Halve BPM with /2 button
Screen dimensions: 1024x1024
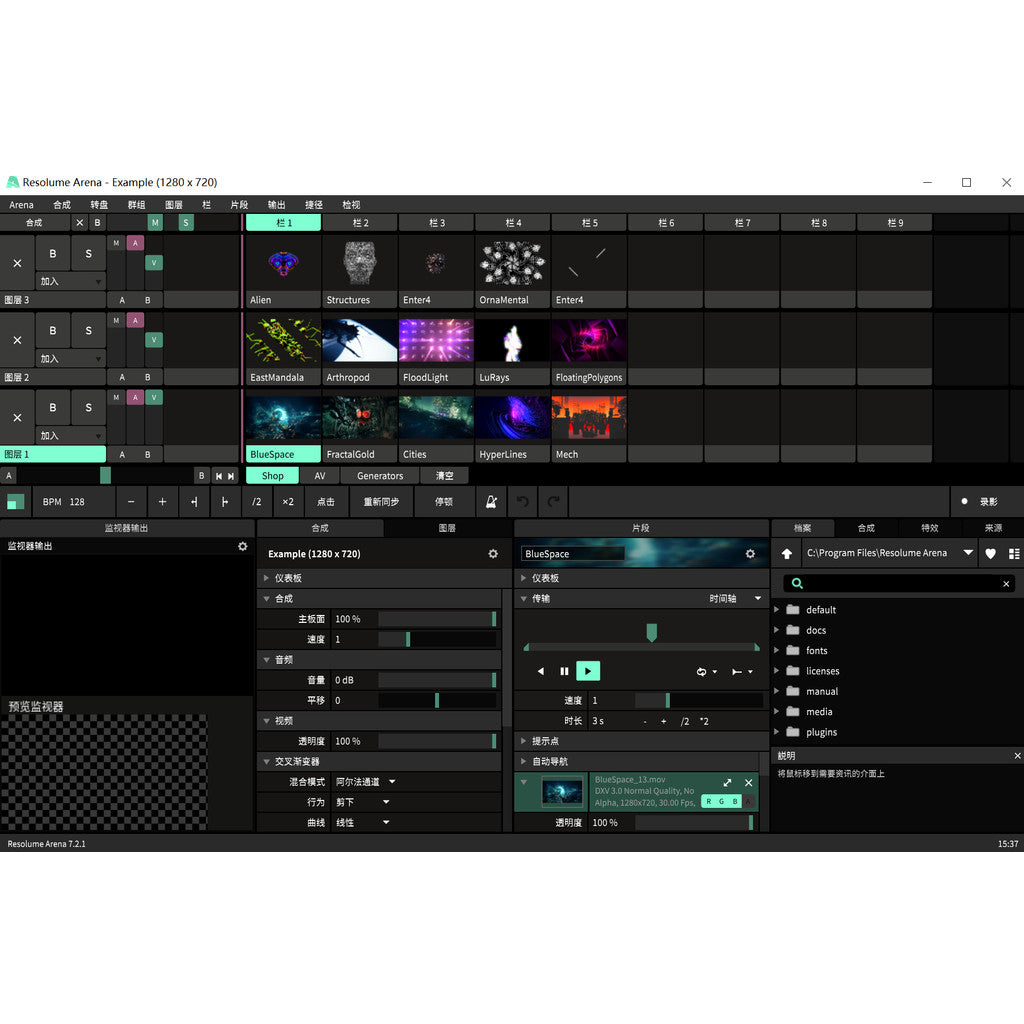[257, 502]
